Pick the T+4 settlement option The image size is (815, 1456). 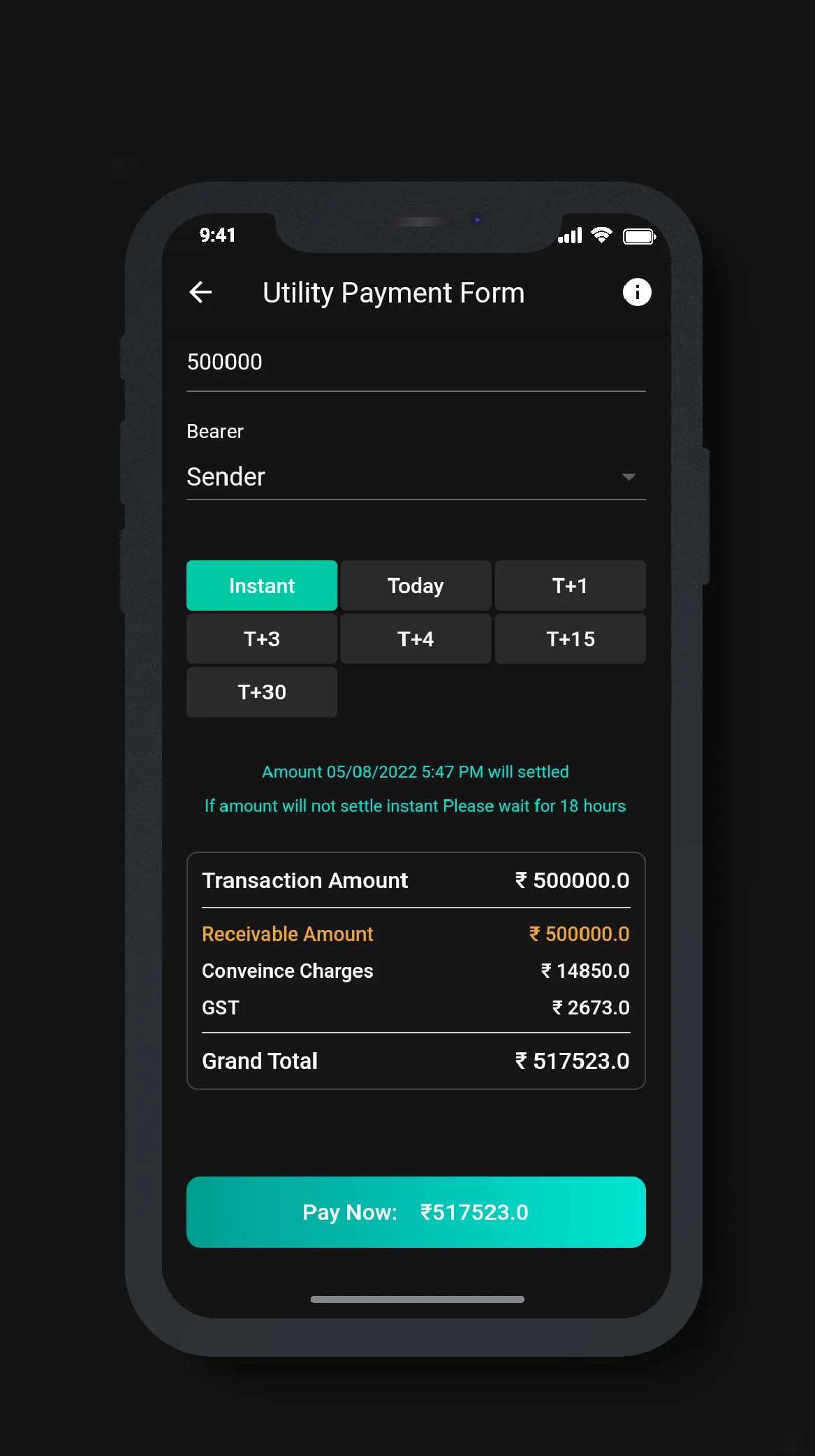click(x=416, y=639)
